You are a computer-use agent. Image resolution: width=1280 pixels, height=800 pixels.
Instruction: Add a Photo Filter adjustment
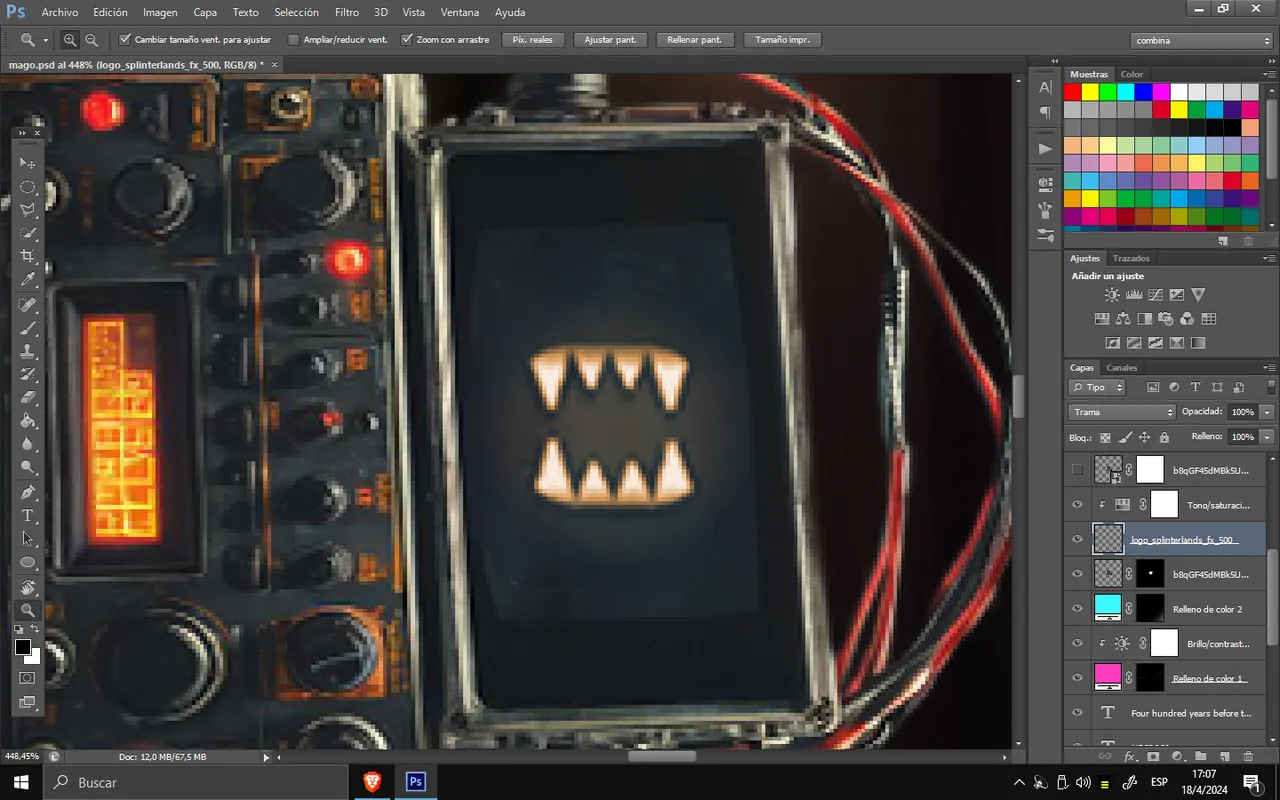tap(1165, 319)
